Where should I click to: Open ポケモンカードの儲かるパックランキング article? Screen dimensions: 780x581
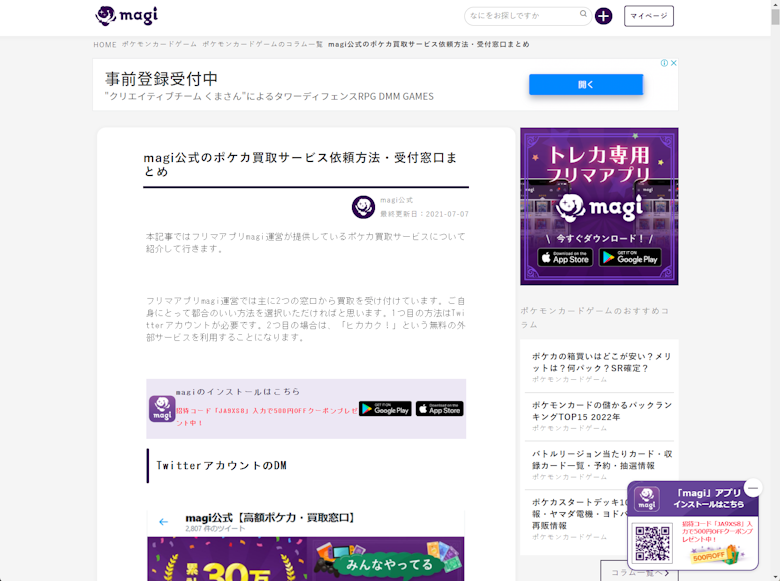601,411
